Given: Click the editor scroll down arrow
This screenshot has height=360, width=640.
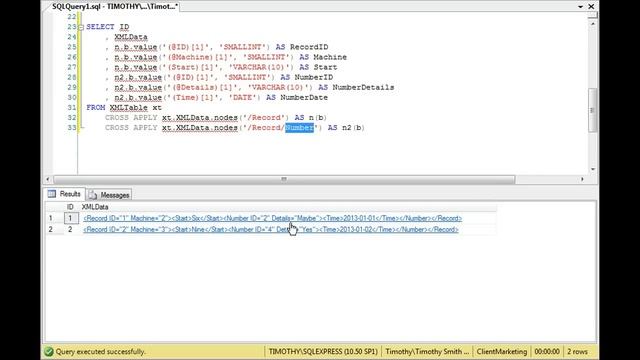Looking at the screenshot, I should (x=592, y=169).
